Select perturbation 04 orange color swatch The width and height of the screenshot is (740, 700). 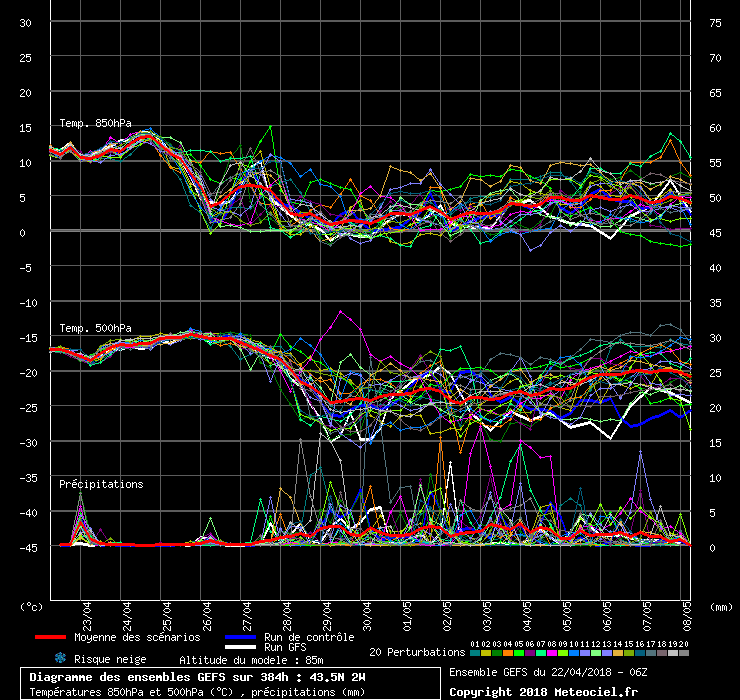tap(508, 653)
